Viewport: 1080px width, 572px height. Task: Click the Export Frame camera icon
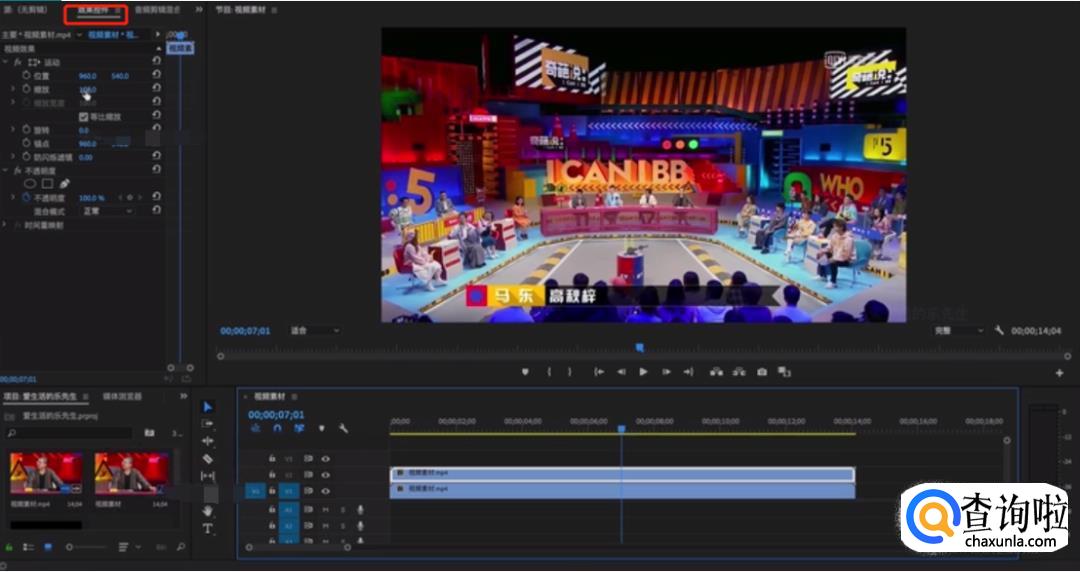762,372
